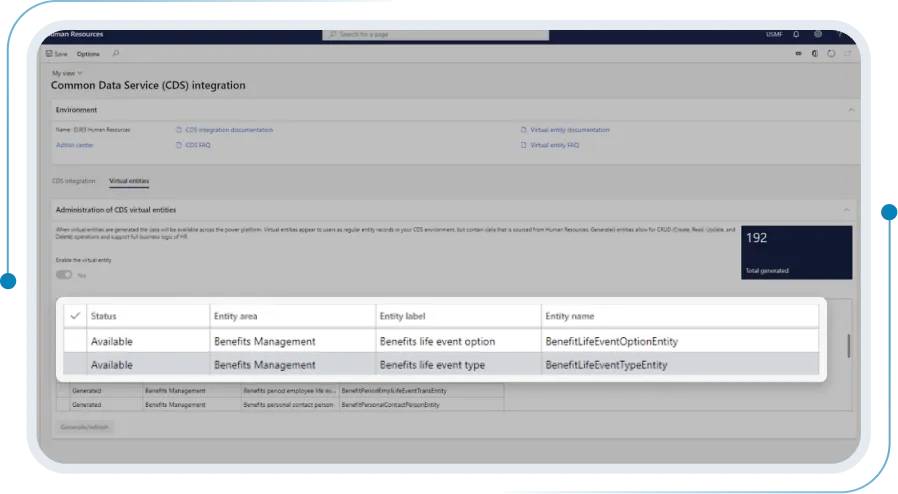Click the entity grid vertical scrollbar
898x494 pixels.
point(848,346)
